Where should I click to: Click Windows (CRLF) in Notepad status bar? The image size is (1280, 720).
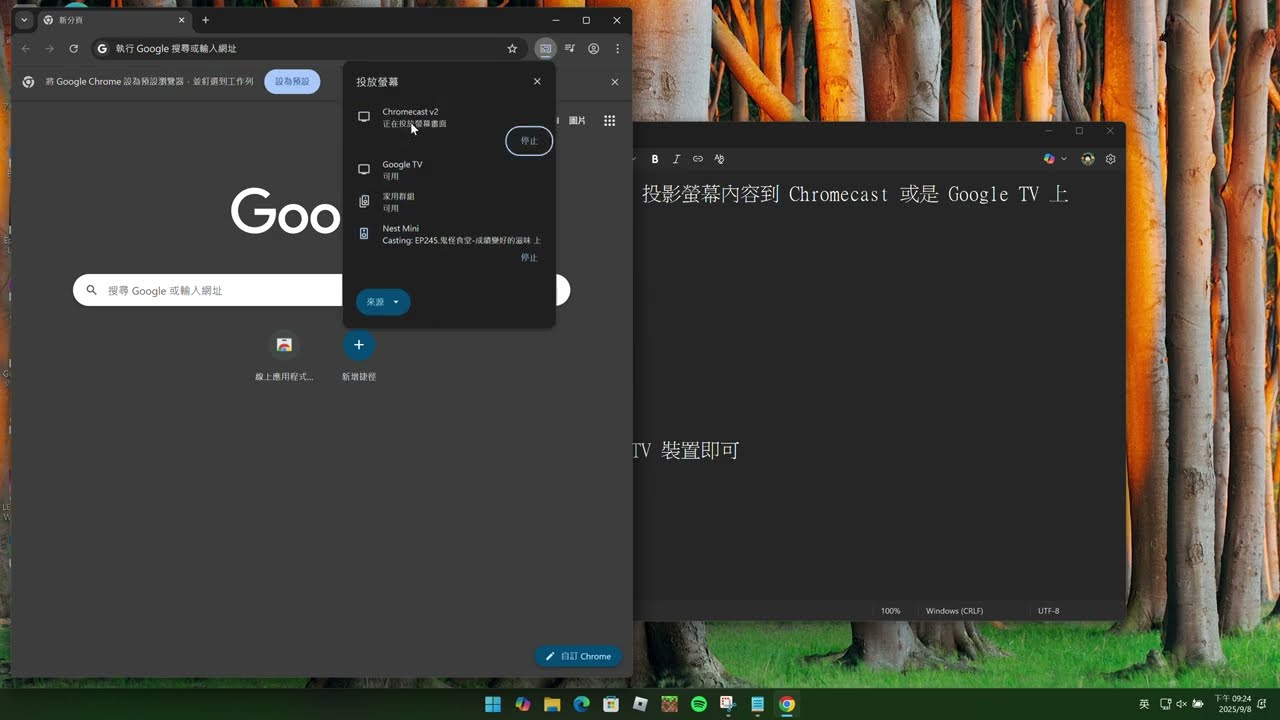click(x=954, y=611)
